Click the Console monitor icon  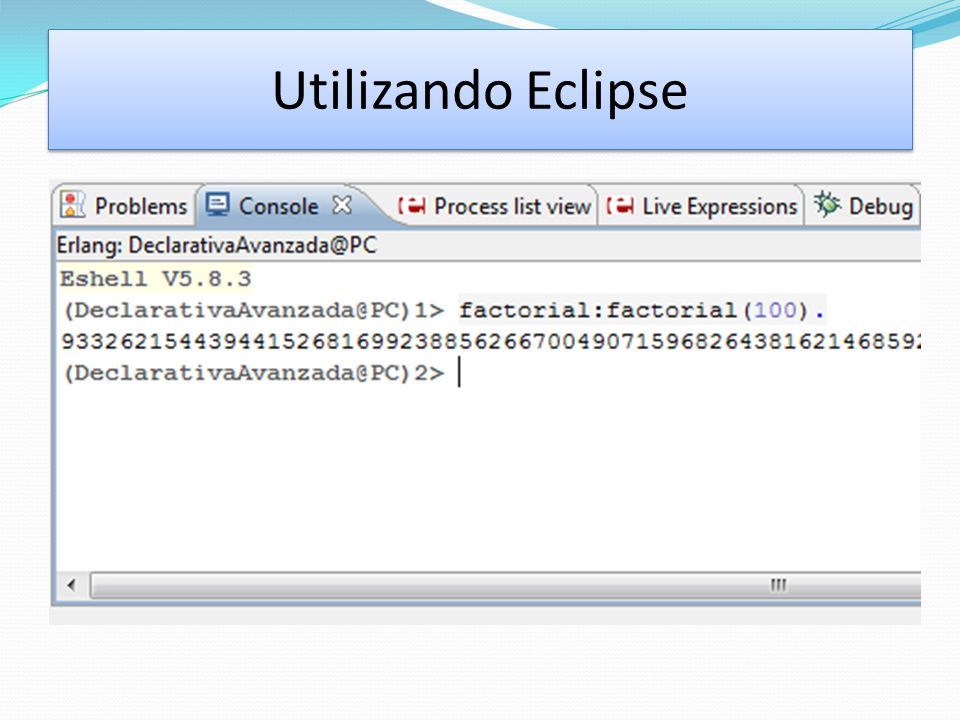coord(217,204)
